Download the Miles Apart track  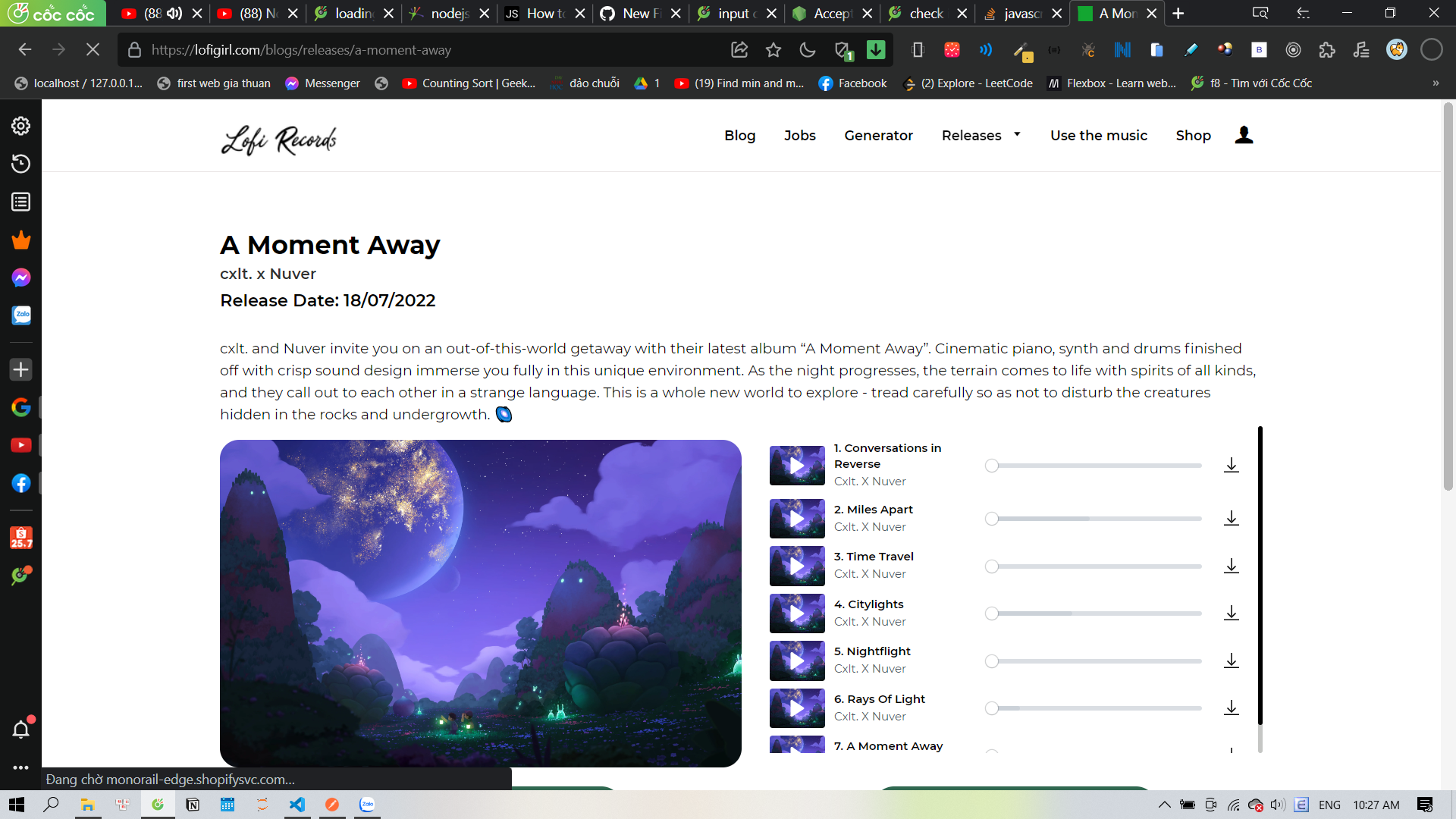[x=1232, y=519]
